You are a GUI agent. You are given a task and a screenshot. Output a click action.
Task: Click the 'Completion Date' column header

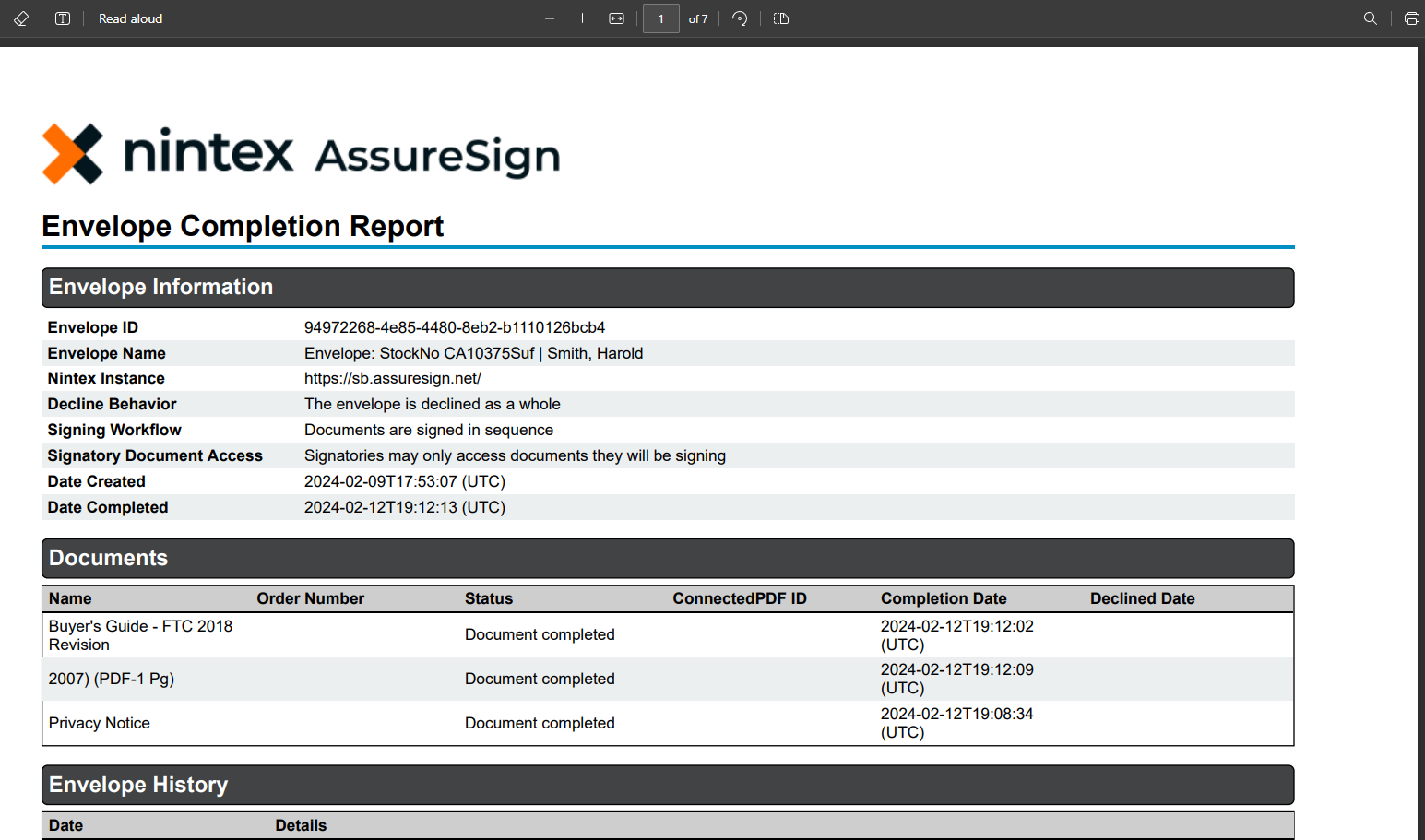pyautogui.click(x=944, y=598)
